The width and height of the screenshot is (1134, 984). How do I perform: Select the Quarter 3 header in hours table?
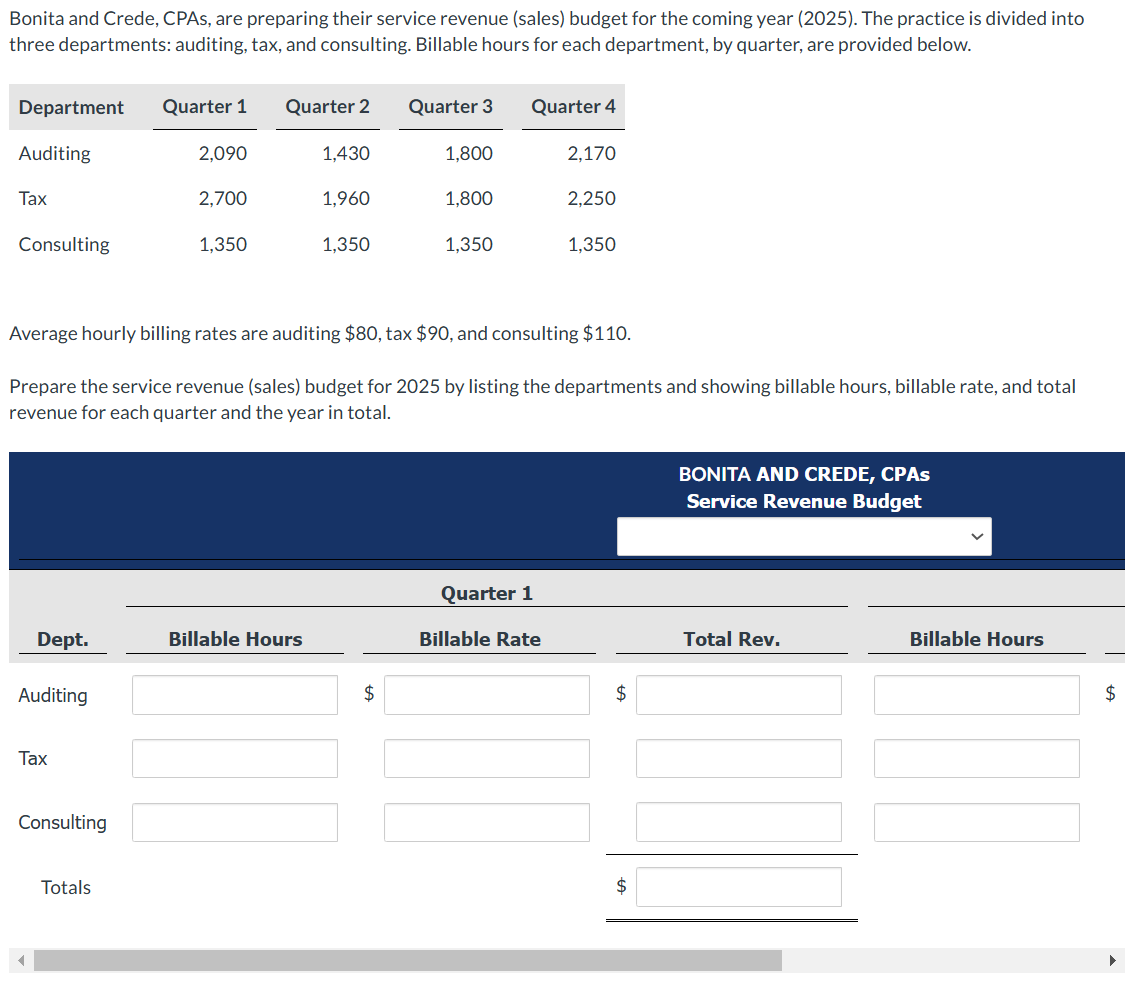tap(451, 107)
